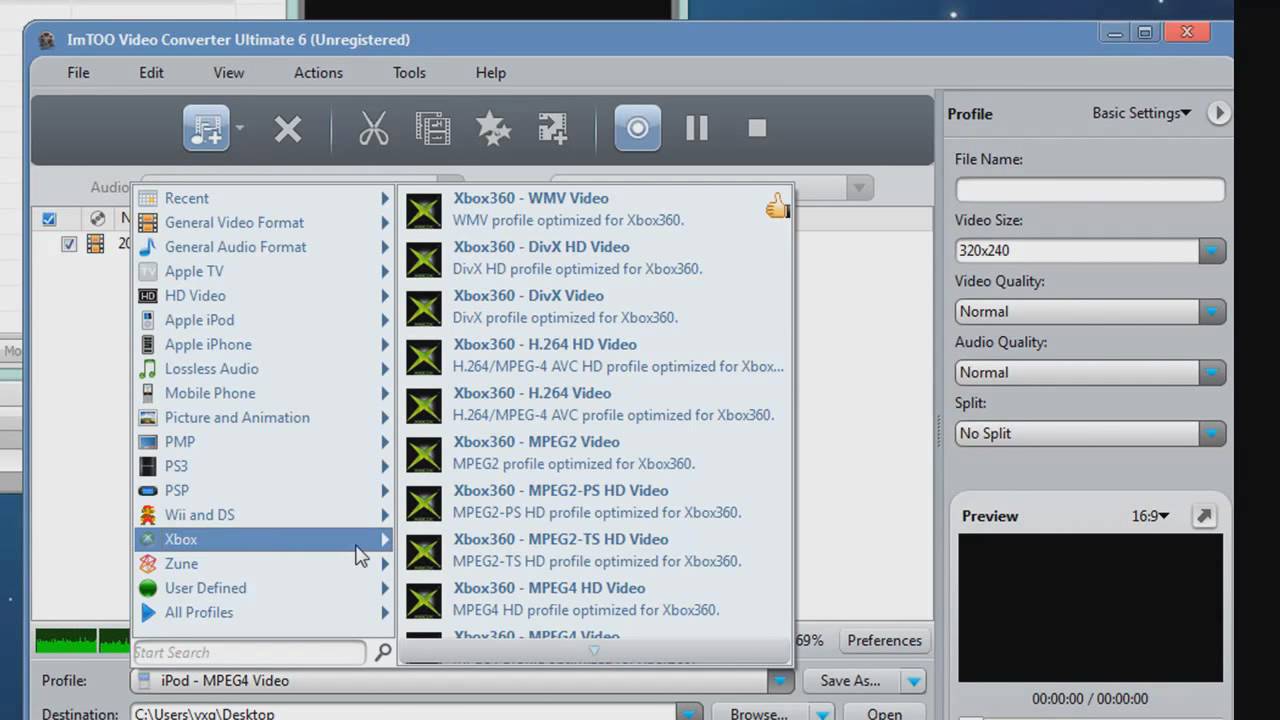Click the Xbox360 - DivX HD Video icon
Image resolution: width=1280 pixels, height=720 pixels.
pos(424,260)
